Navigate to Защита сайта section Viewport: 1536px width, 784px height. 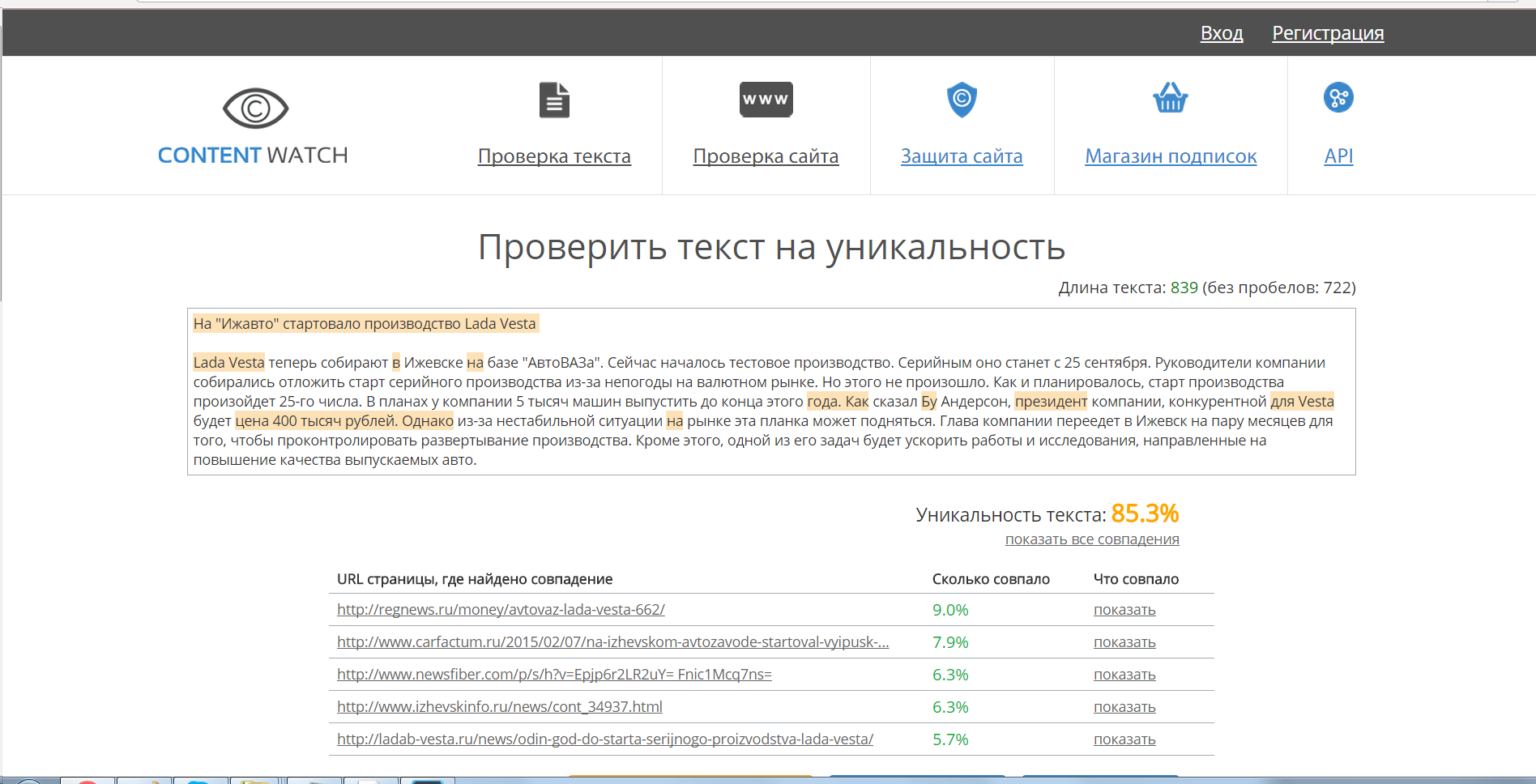[962, 156]
